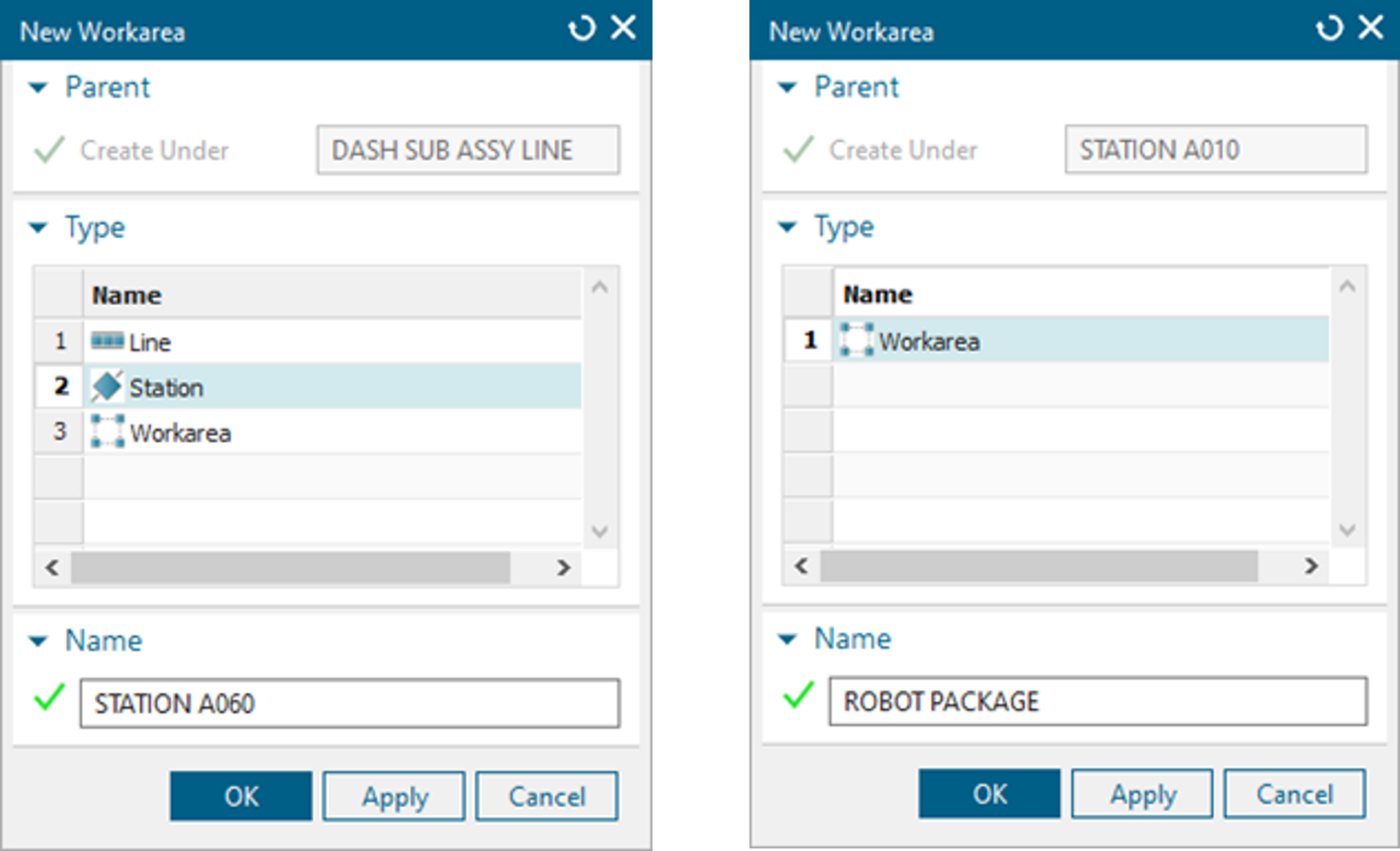This screenshot has height=851, width=1400.
Task: Collapse the Type section in right dialog
Action: tap(787, 227)
